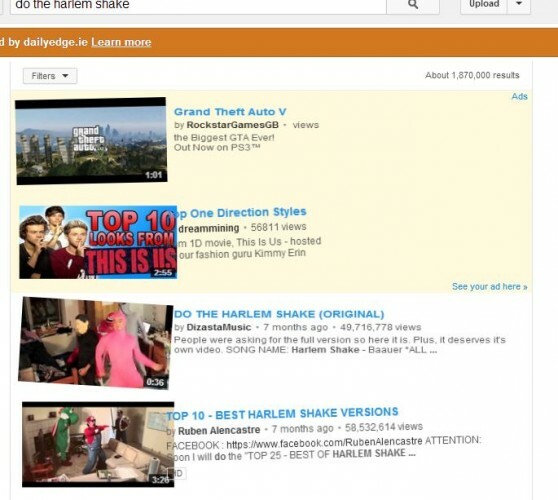Open the One Direction Top 10 thumbnail
This screenshot has width=558, height=500.
[x=98, y=242]
